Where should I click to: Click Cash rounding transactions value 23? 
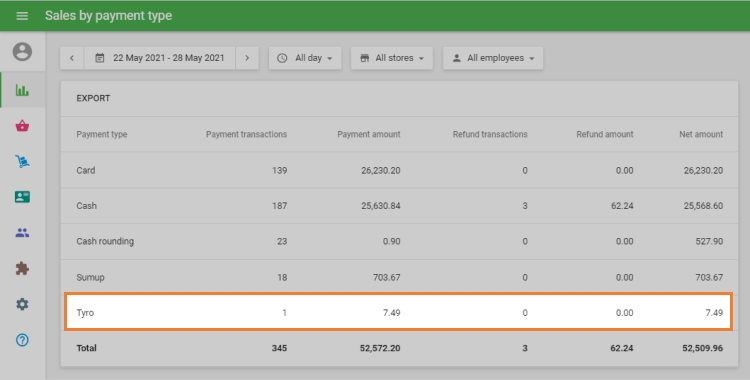click(282, 241)
